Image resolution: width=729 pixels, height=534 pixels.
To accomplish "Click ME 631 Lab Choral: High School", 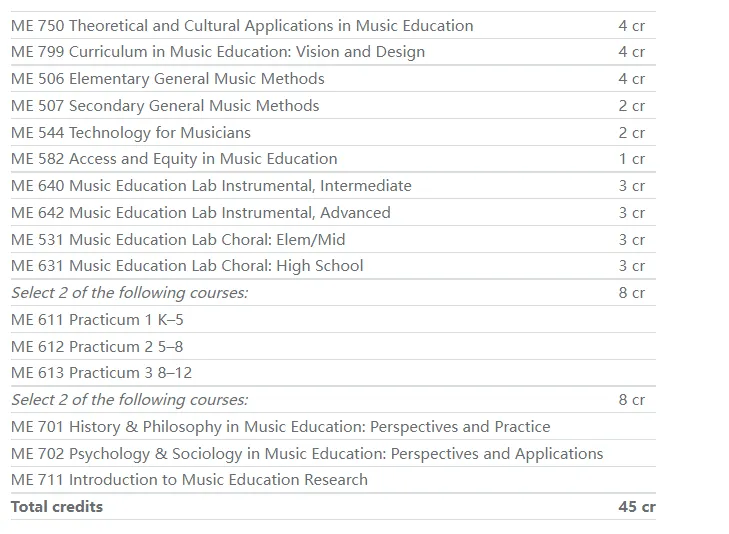I will (187, 266).
